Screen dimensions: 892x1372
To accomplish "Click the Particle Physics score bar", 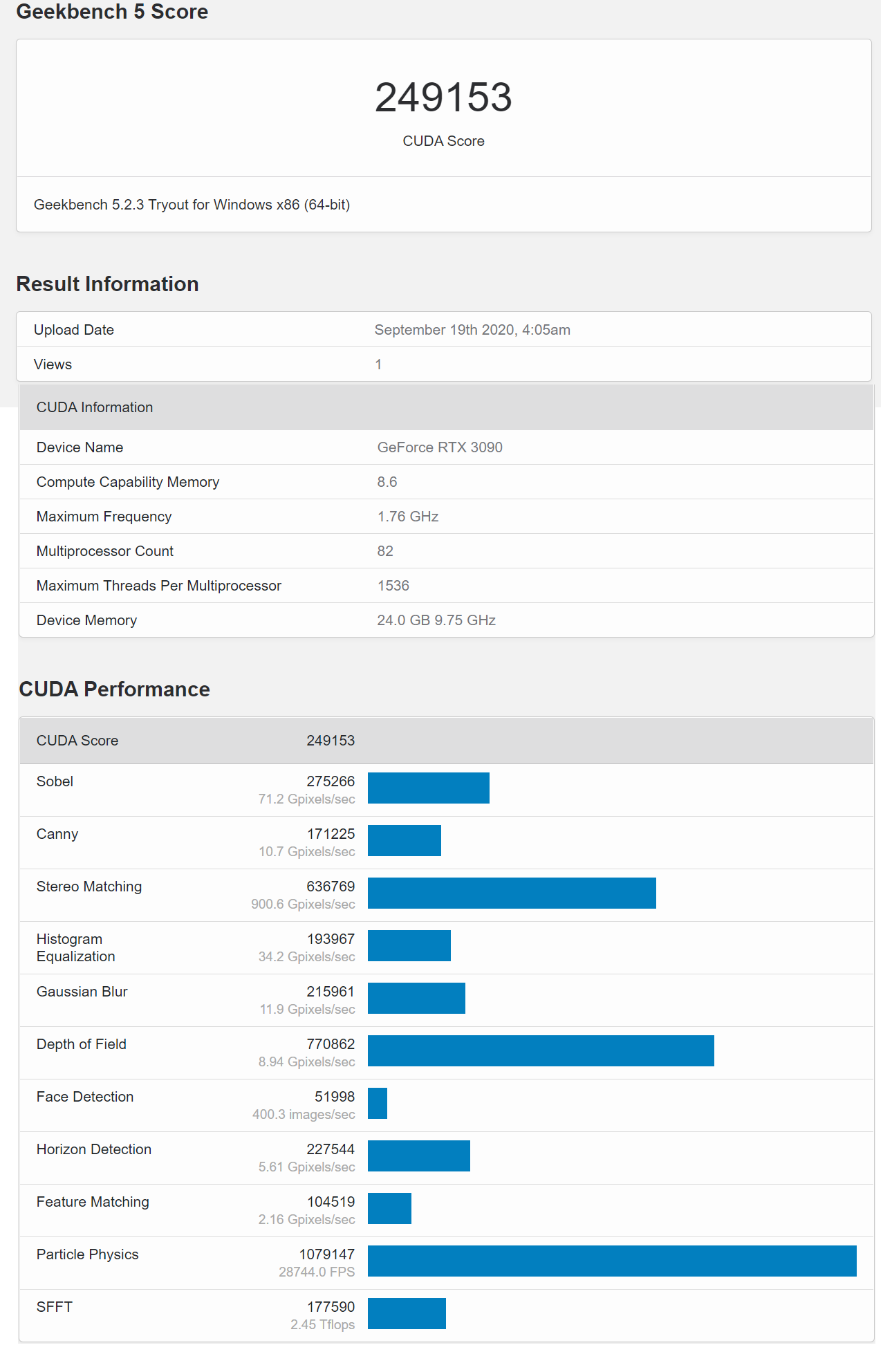I will [612, 1261].
